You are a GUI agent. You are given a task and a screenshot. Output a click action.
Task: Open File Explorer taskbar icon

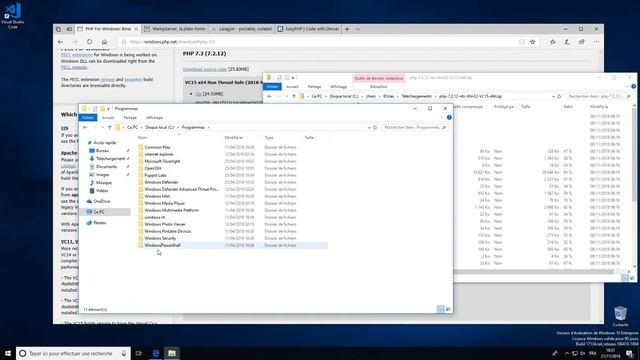[x=172, y=353]
